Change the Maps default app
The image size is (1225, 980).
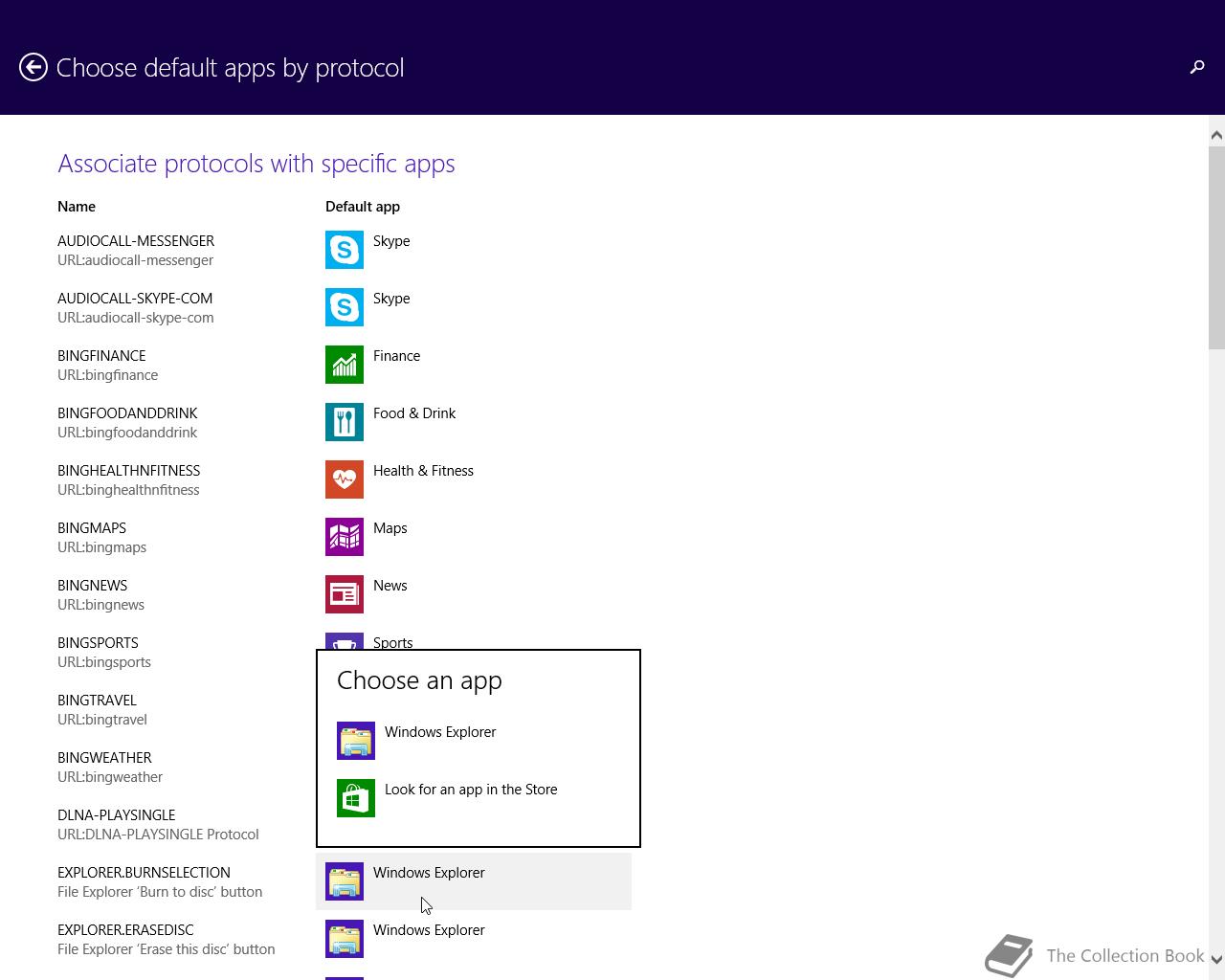pos(474,537)
